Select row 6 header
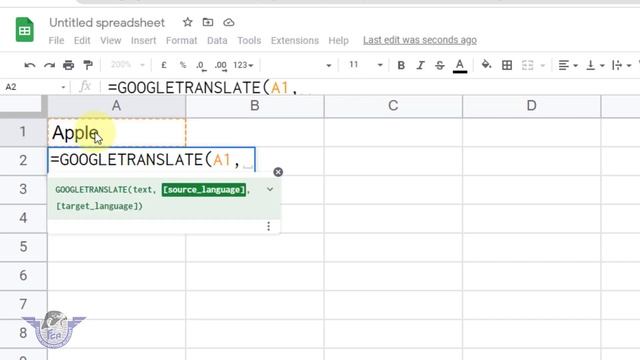Screen dimensions: 640x360 [23, 276]
